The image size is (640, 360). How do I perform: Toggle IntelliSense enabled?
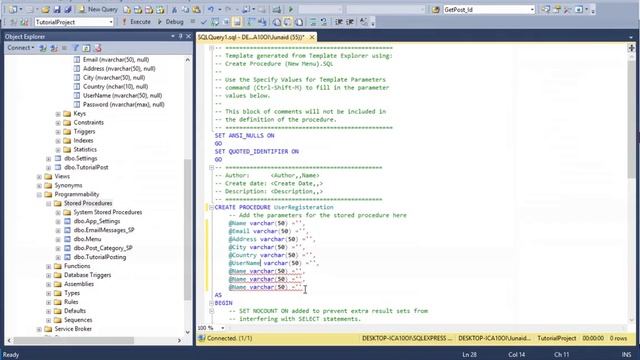point(237,22)
